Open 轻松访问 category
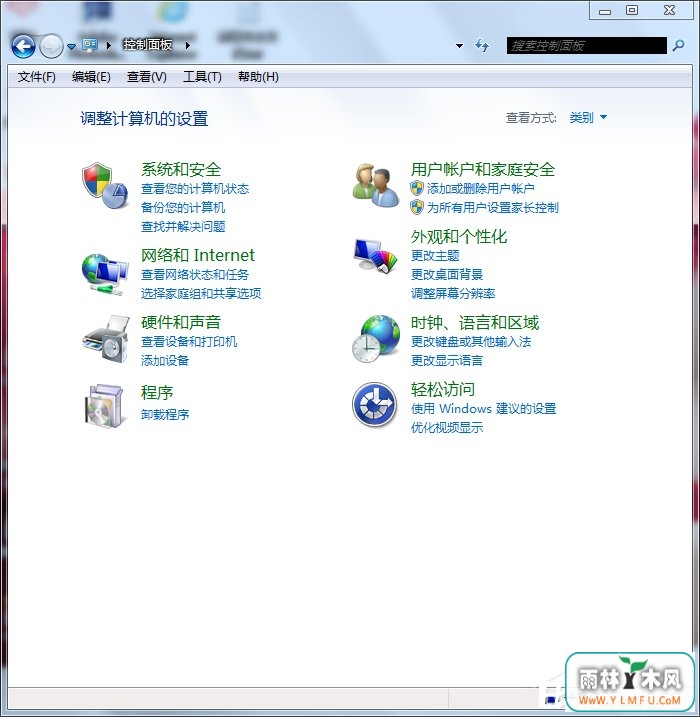Screen dimensions: 700x717 [x=443, y=390]
